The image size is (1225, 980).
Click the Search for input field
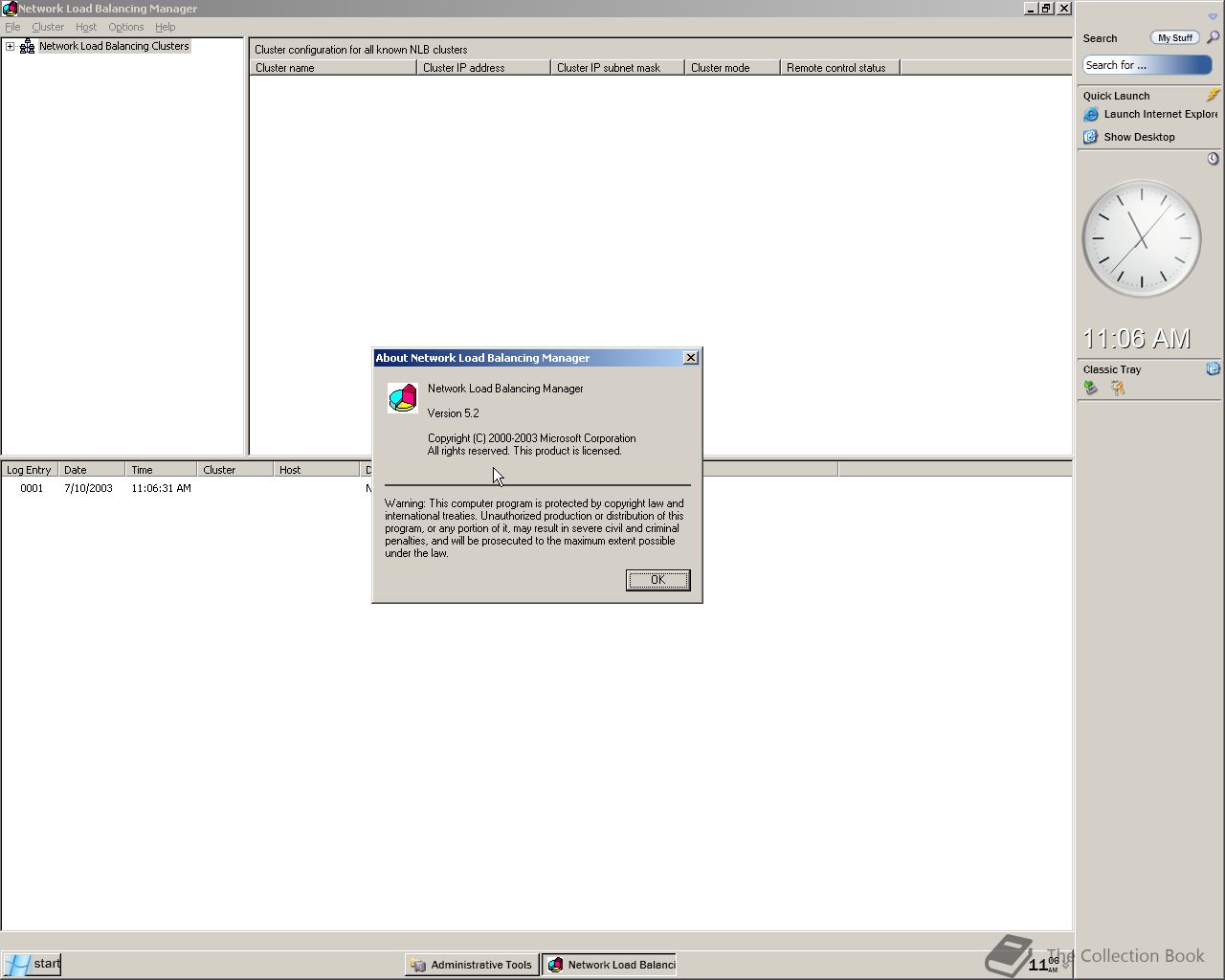tap(1147, 65)
